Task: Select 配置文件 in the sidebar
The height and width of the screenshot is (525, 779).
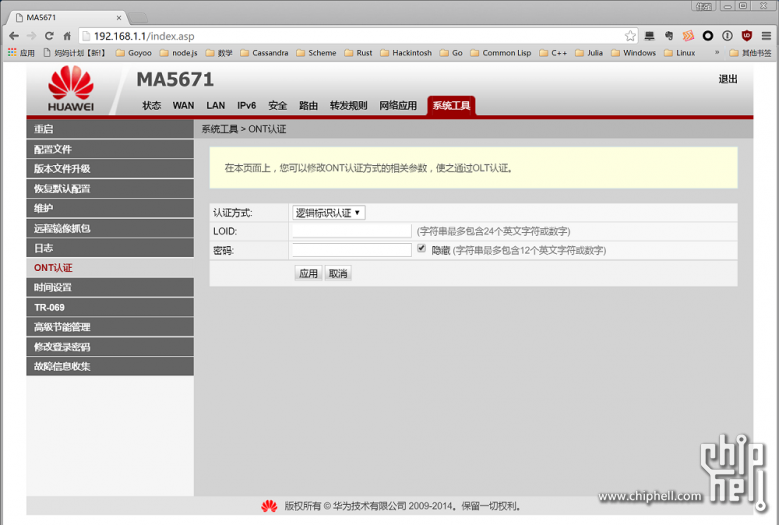Action: (x=110, y=149)
